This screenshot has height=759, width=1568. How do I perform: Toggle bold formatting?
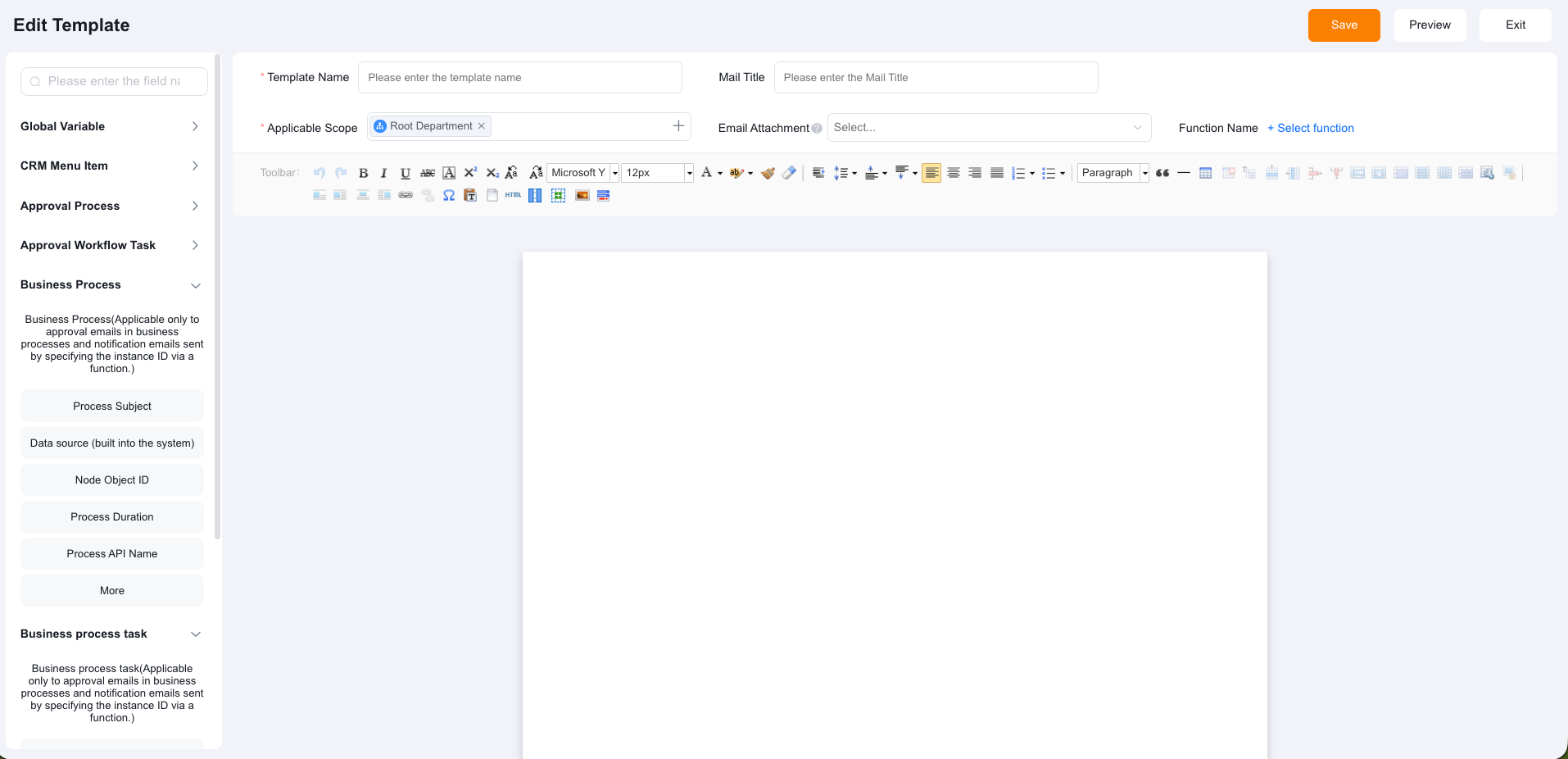pos(363,173)
